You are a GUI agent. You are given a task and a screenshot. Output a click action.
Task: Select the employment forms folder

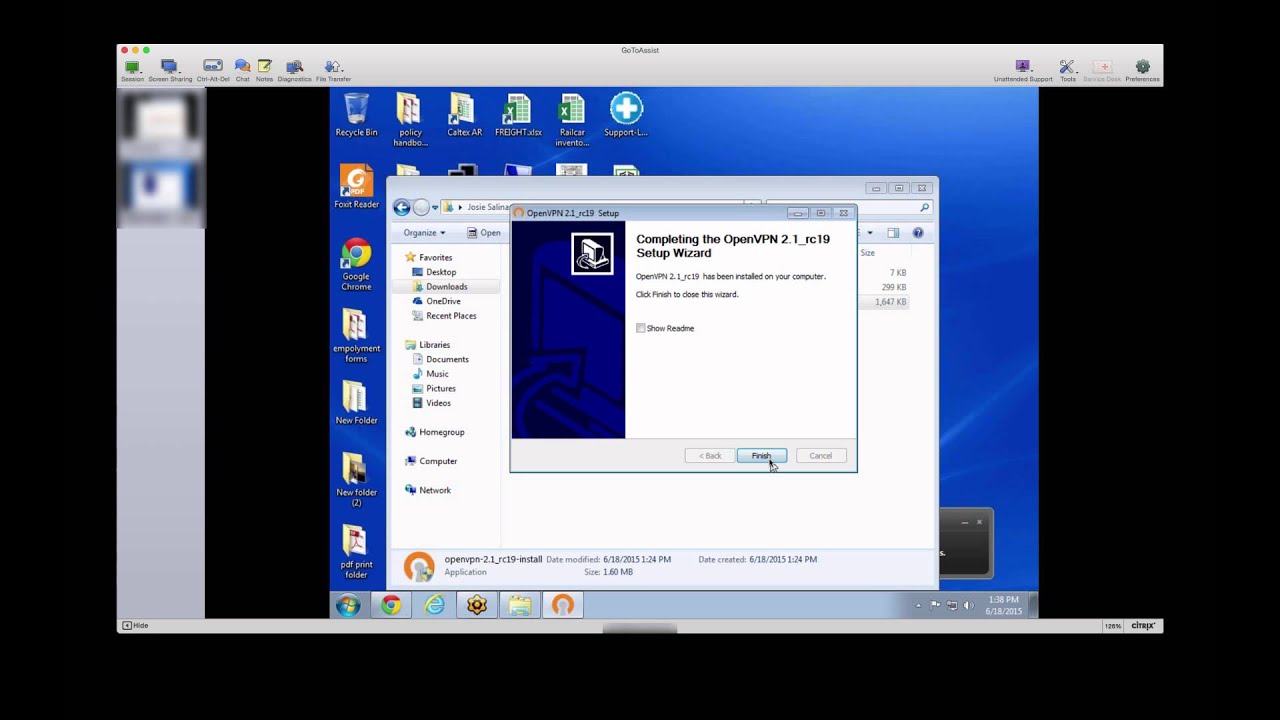[x=356, y=336]
